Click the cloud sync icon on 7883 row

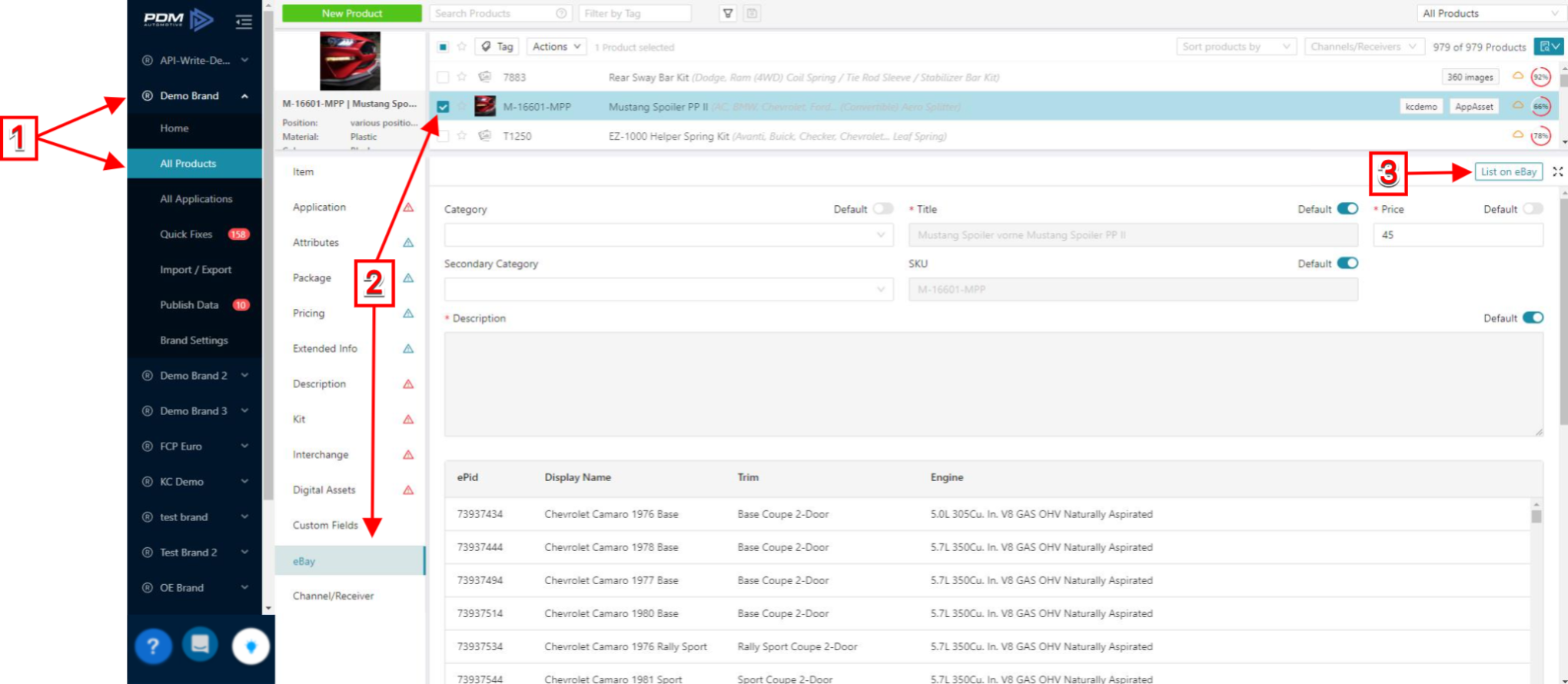(1518, 76)
